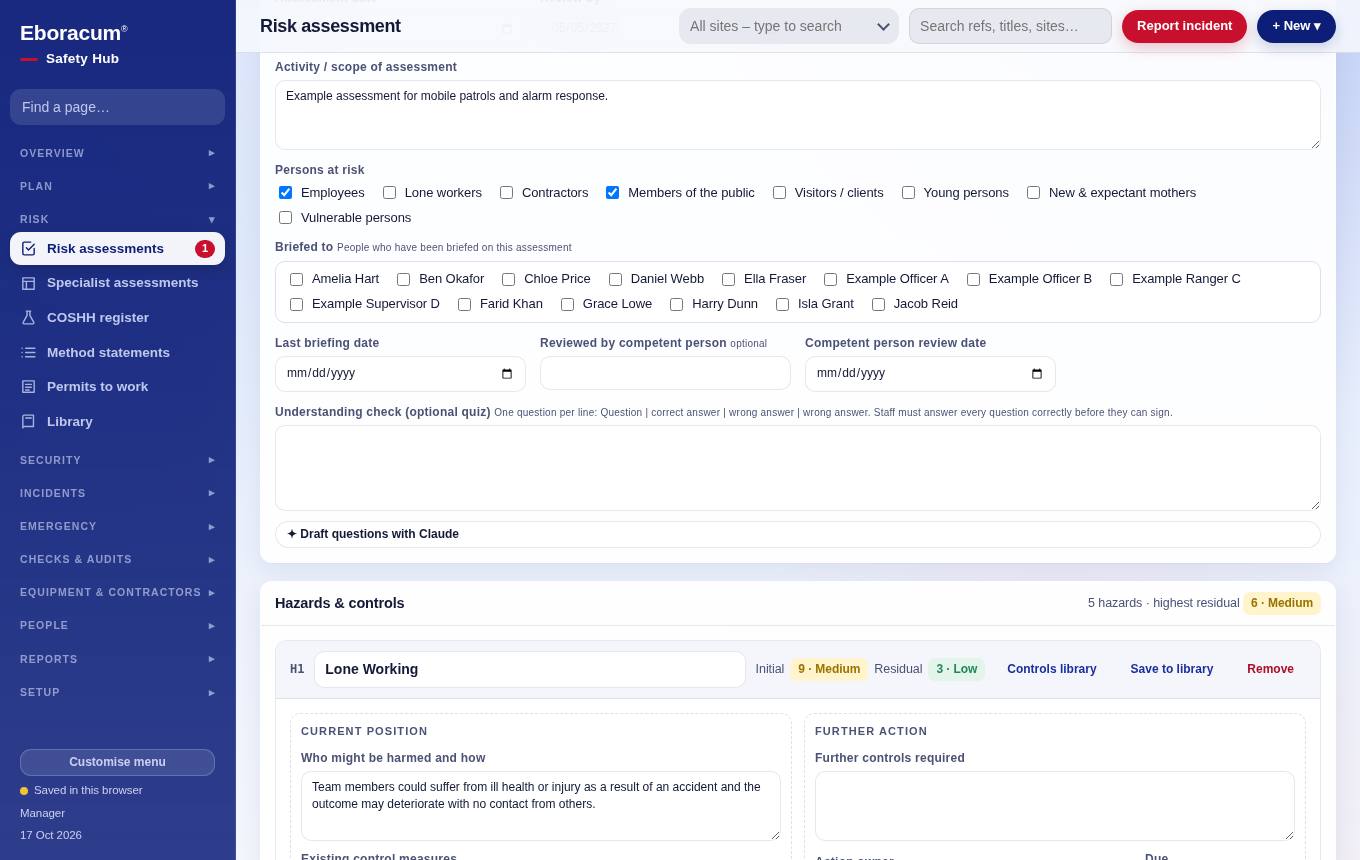Screen dimensions: 1360x860
Task: Tick the Lone workers checkbox
Action: coord(389,193)
